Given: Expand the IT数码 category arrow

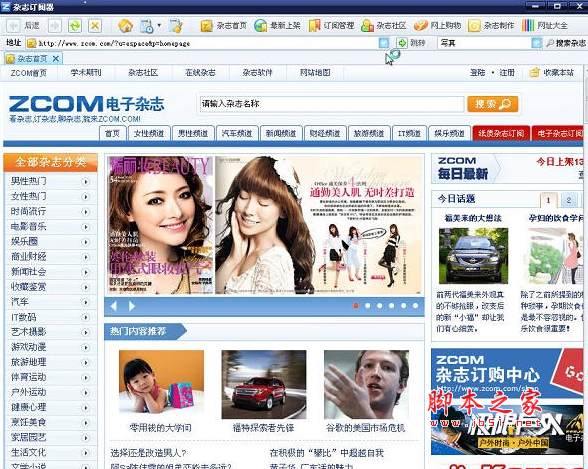Looking at the screenshot, I should pos(86,318).
